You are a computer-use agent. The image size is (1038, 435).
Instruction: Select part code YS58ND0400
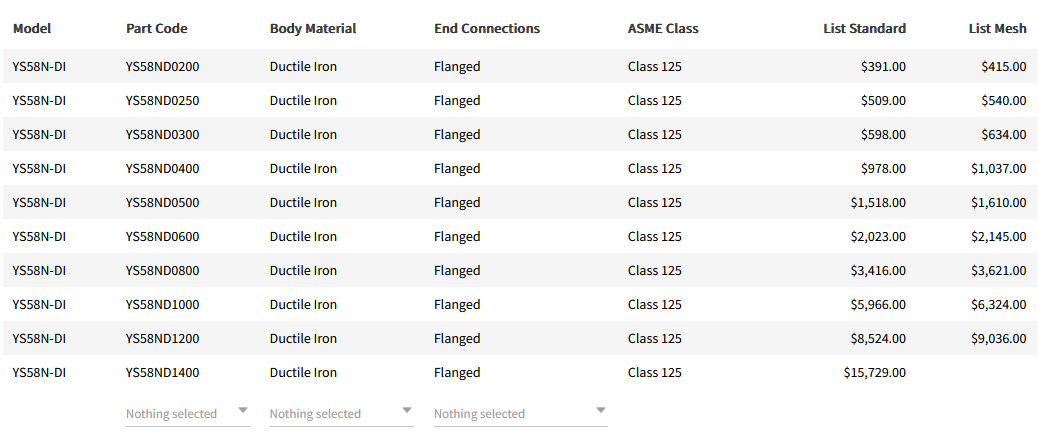pos(163,169)
